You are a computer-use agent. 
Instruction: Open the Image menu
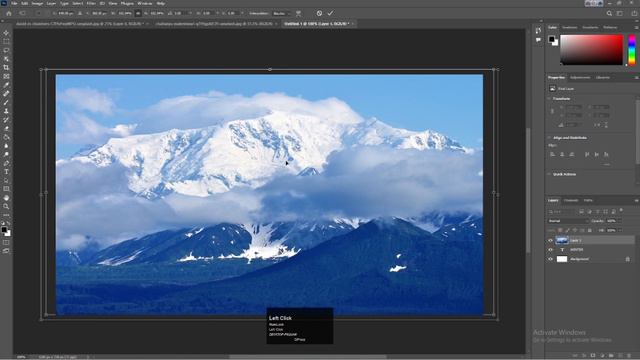pos(37,3)
